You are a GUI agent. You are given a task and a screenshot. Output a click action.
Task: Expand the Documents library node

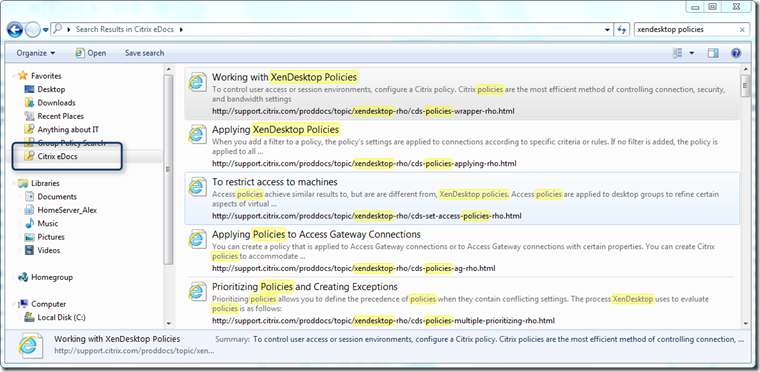[x=21, y=196]
